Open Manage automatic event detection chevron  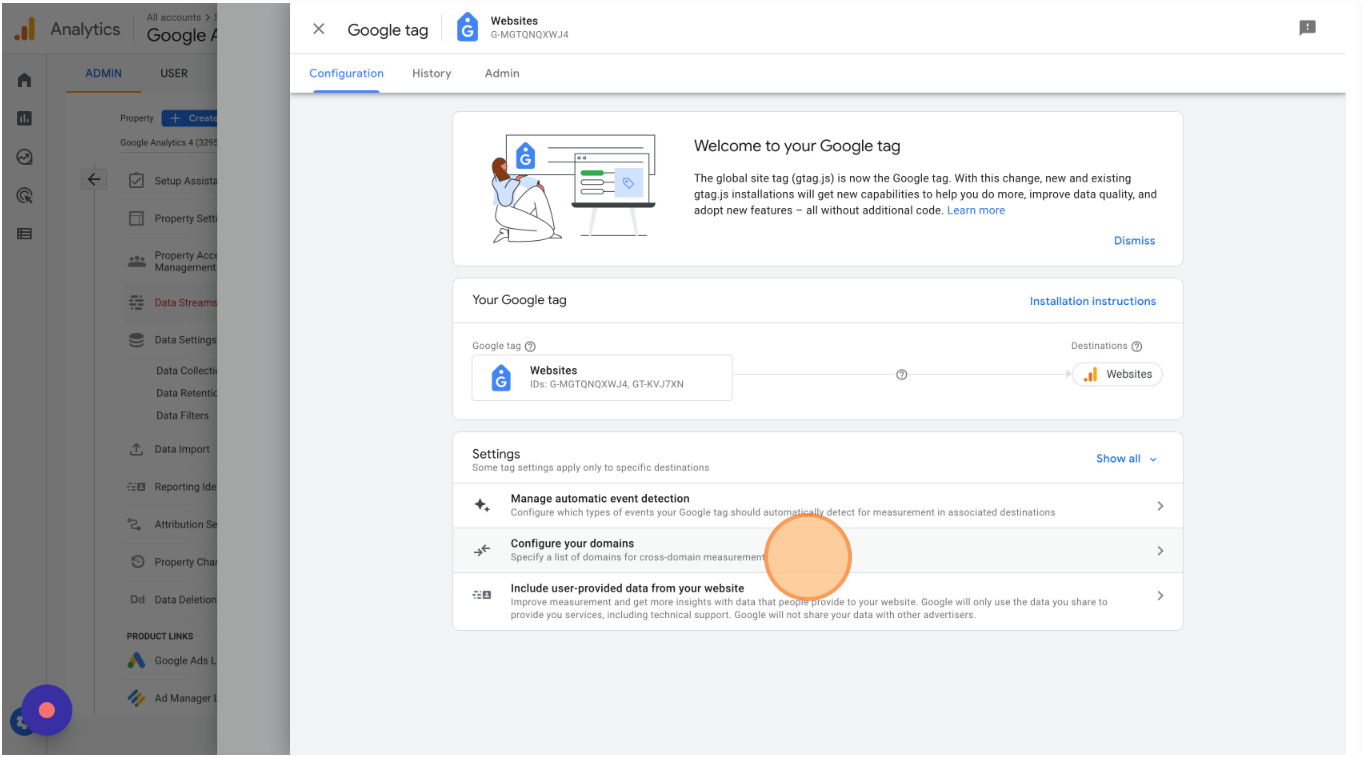(1160, 506)
